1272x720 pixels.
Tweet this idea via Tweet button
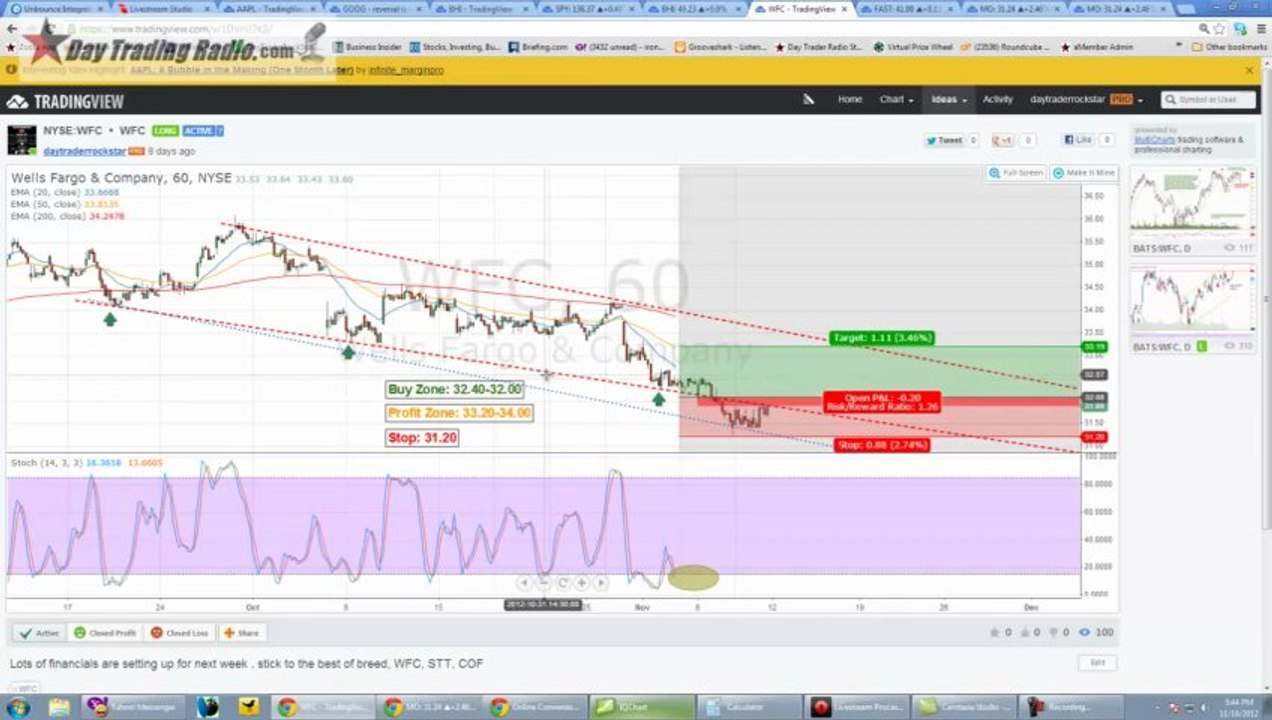(x=943, y=140)
